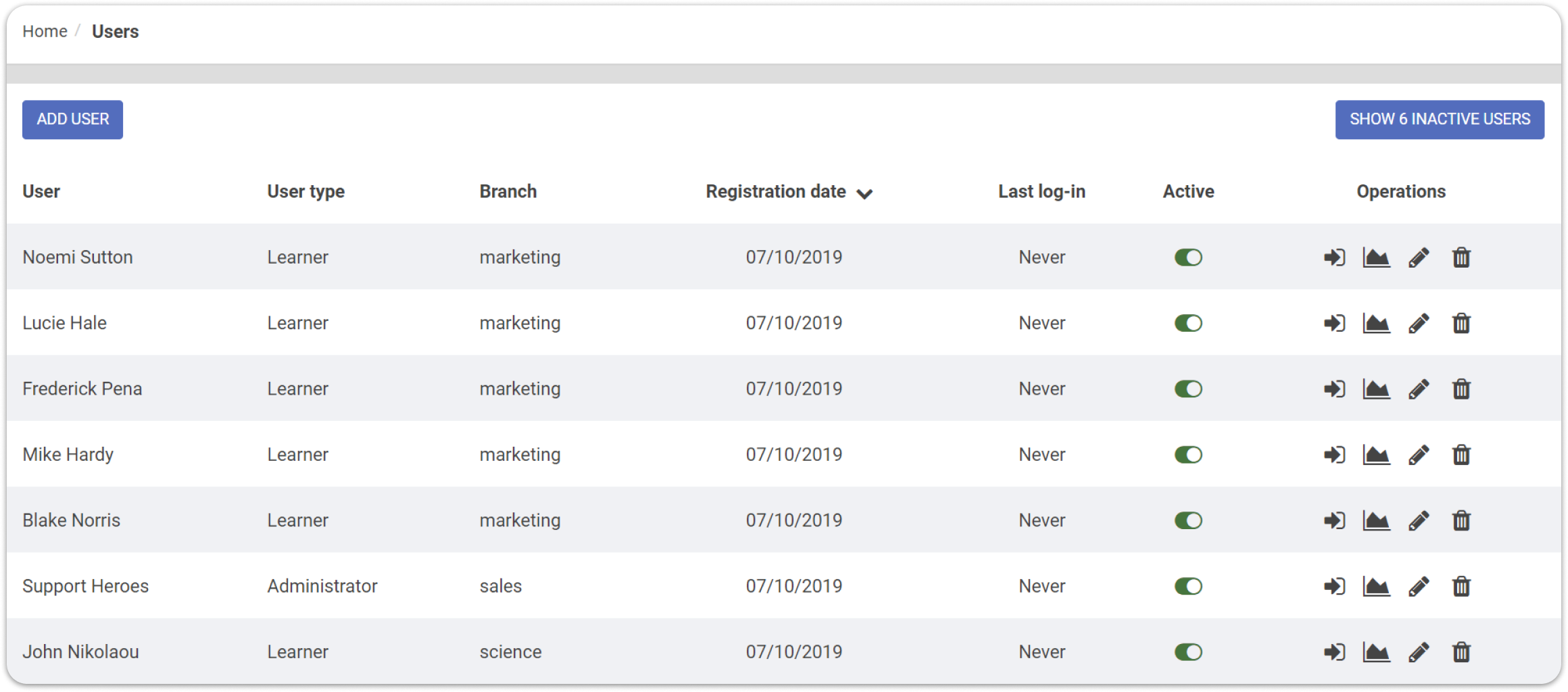Log in as Lucie Hale icon
Image resolution: width=1568 pixels, height=692 pixels.
point(1334,323)
